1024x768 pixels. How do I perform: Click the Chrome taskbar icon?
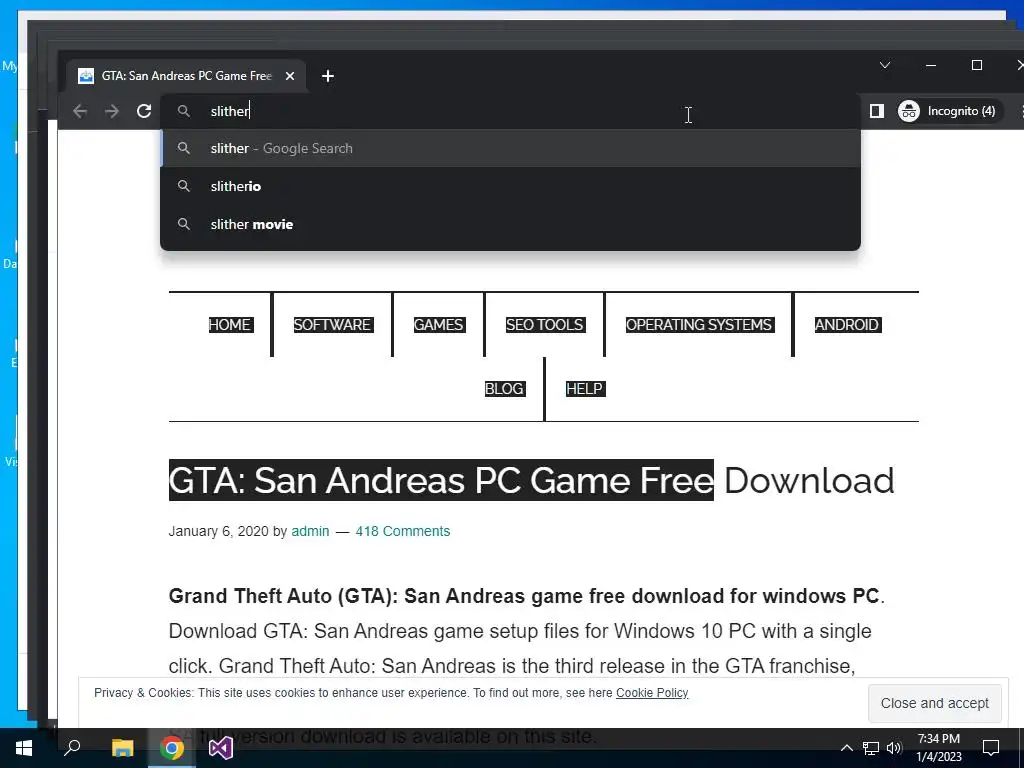coord(172,748)
